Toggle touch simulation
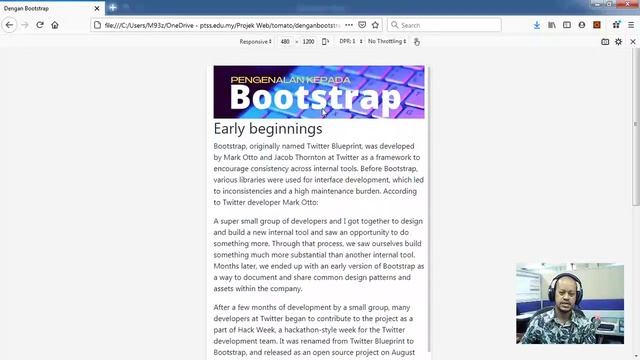The image size is (640, 360). (416, 42)
